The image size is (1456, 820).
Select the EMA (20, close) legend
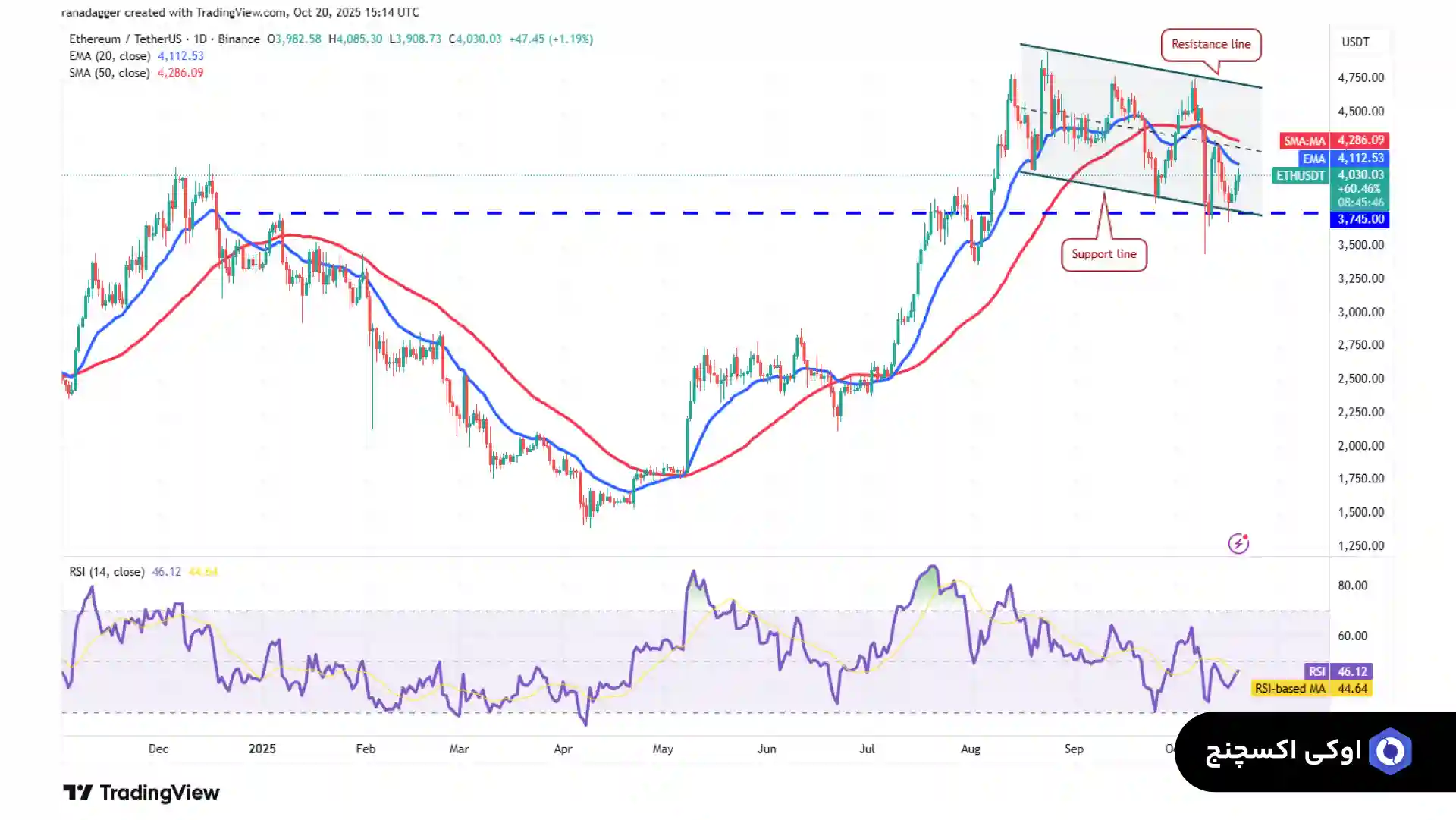(110, 56)
